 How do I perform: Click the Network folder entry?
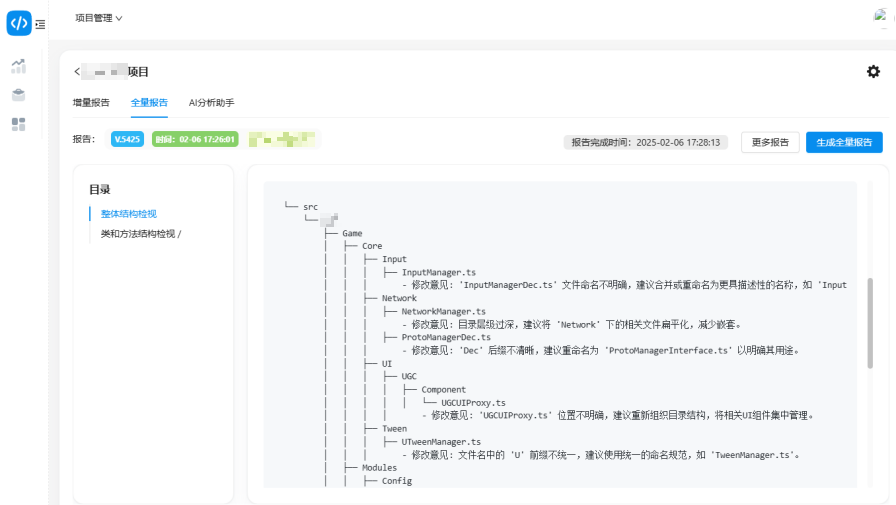coord(399,298)
